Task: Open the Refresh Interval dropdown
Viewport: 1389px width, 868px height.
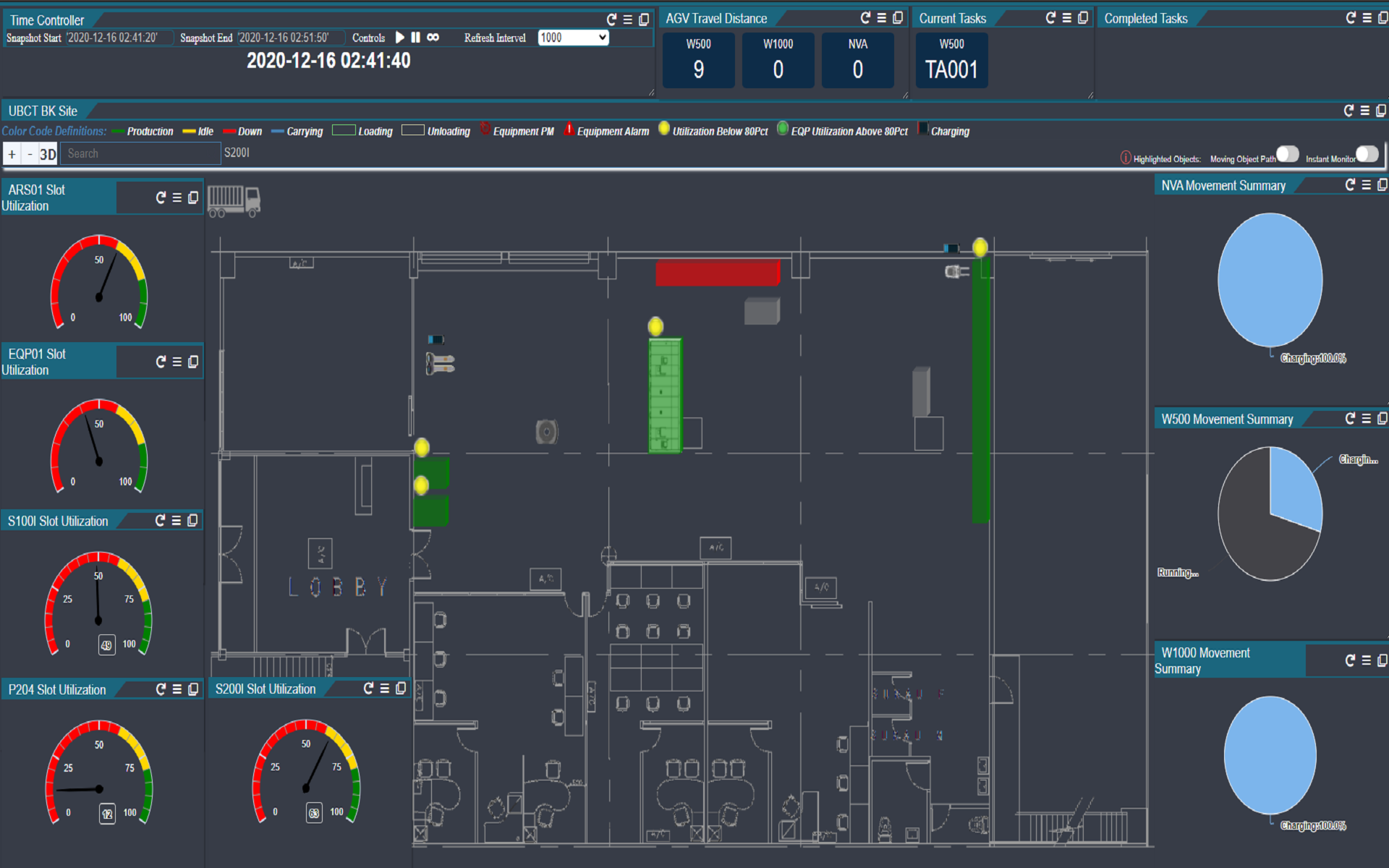Action: [x=573, y=38]
